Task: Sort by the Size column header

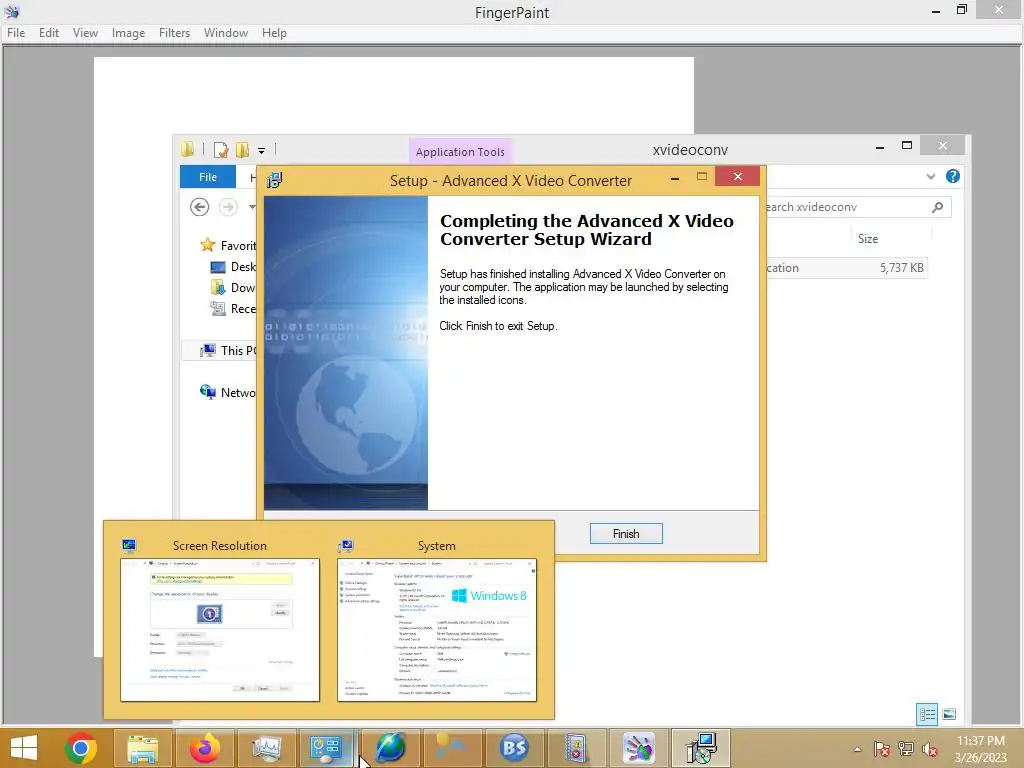Action: click(868, 239)
